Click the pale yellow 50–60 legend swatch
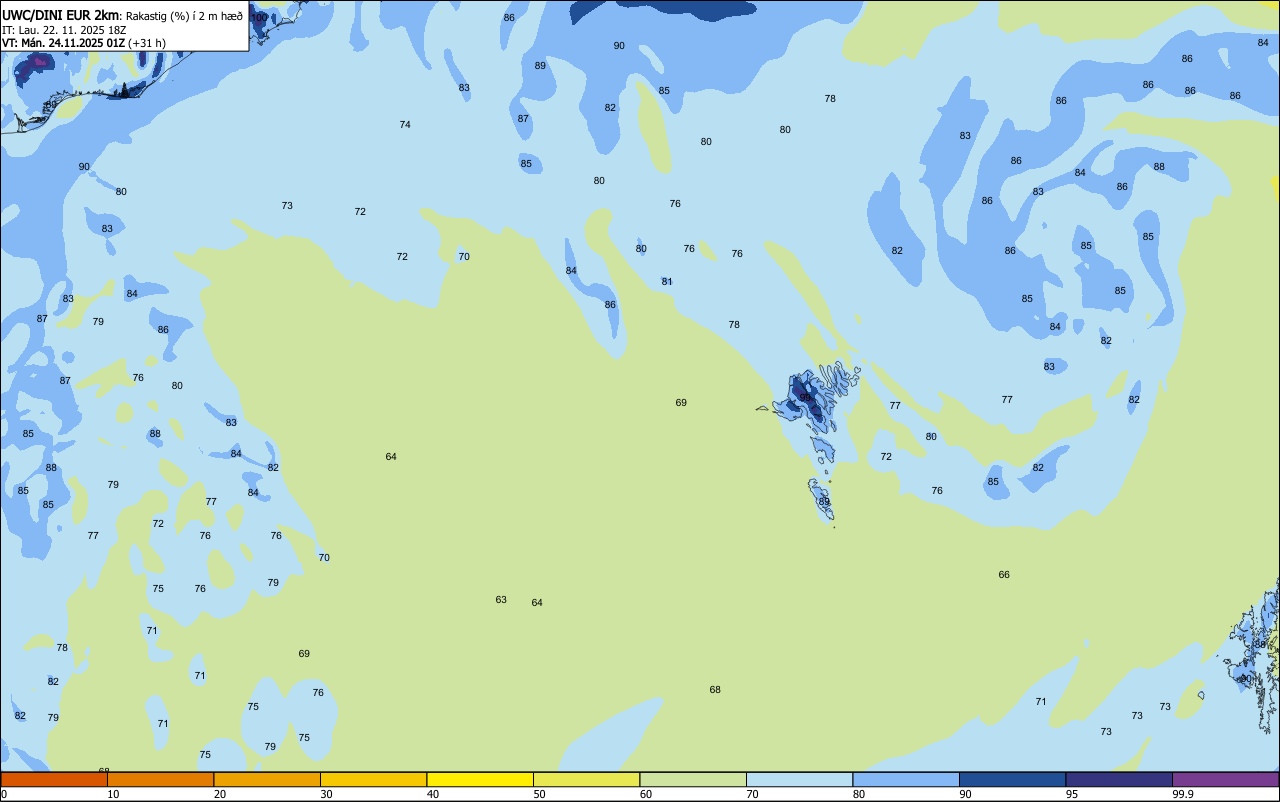The height and width of the screenshot is (802, 1280). click(x=586, y=779)
